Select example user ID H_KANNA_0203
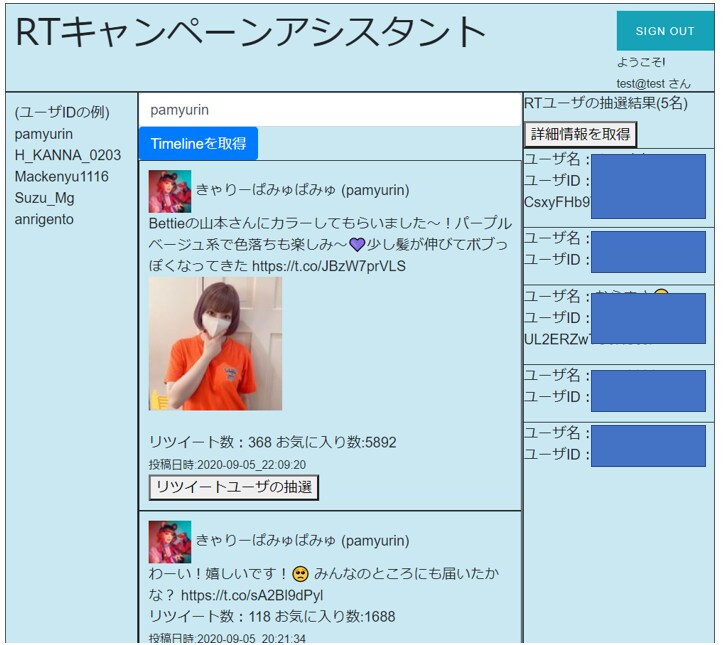 [68, 155]
